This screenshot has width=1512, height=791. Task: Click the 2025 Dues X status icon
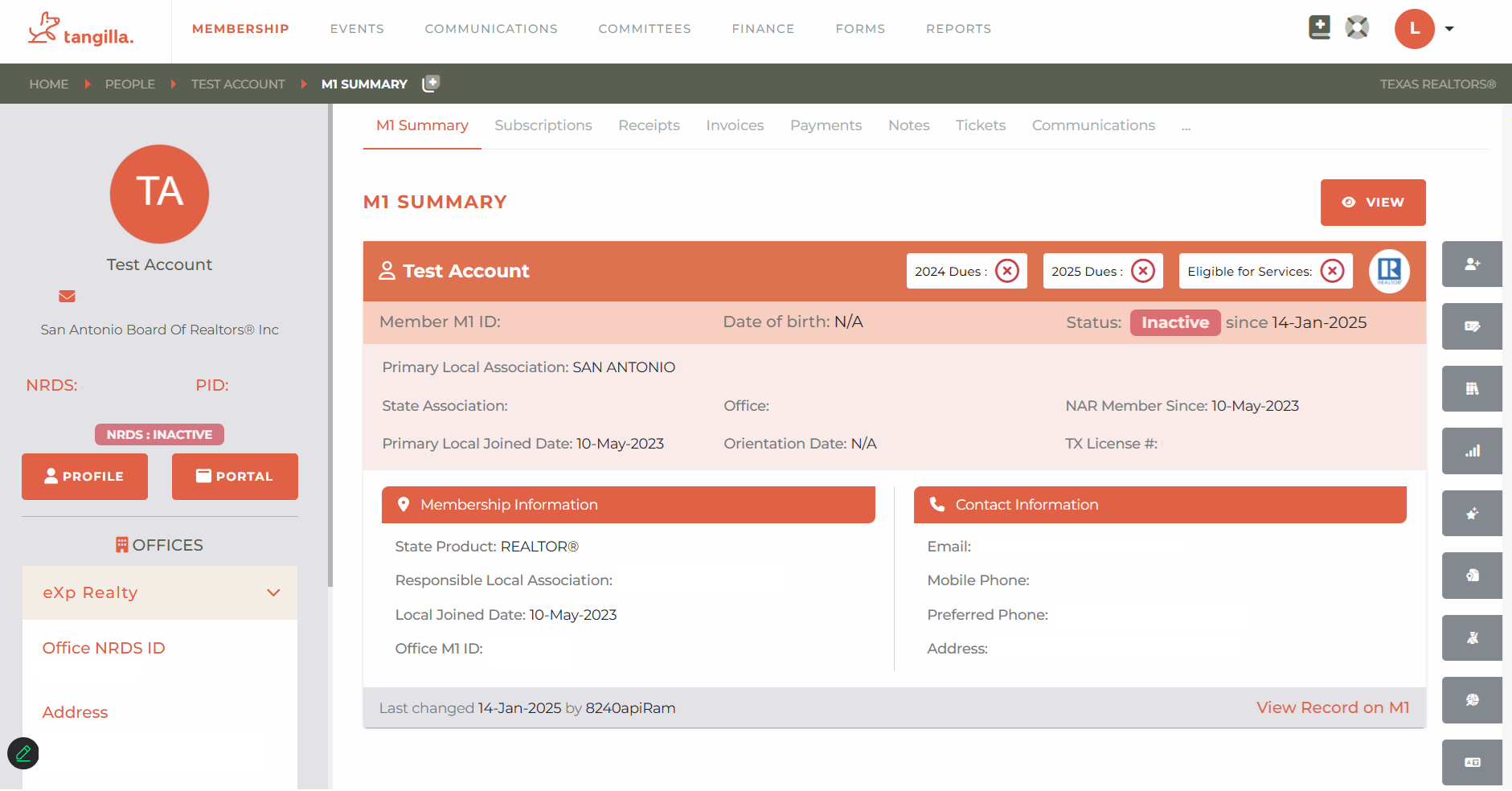(x=1143, y=271)
